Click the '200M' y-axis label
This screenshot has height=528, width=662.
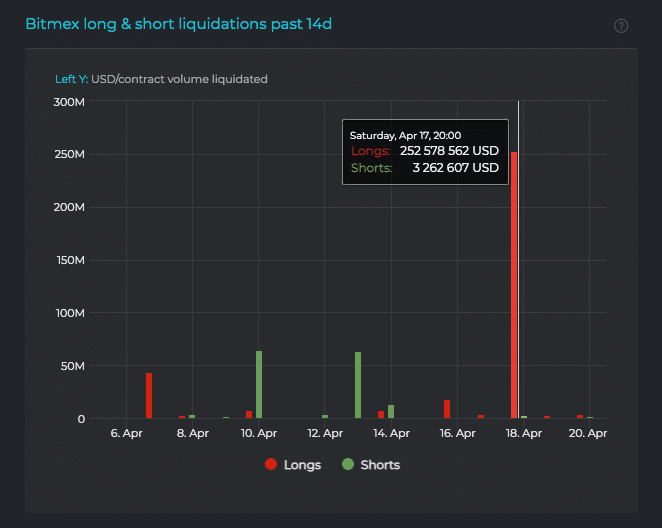pyautogui.click(x=69, y=207)
